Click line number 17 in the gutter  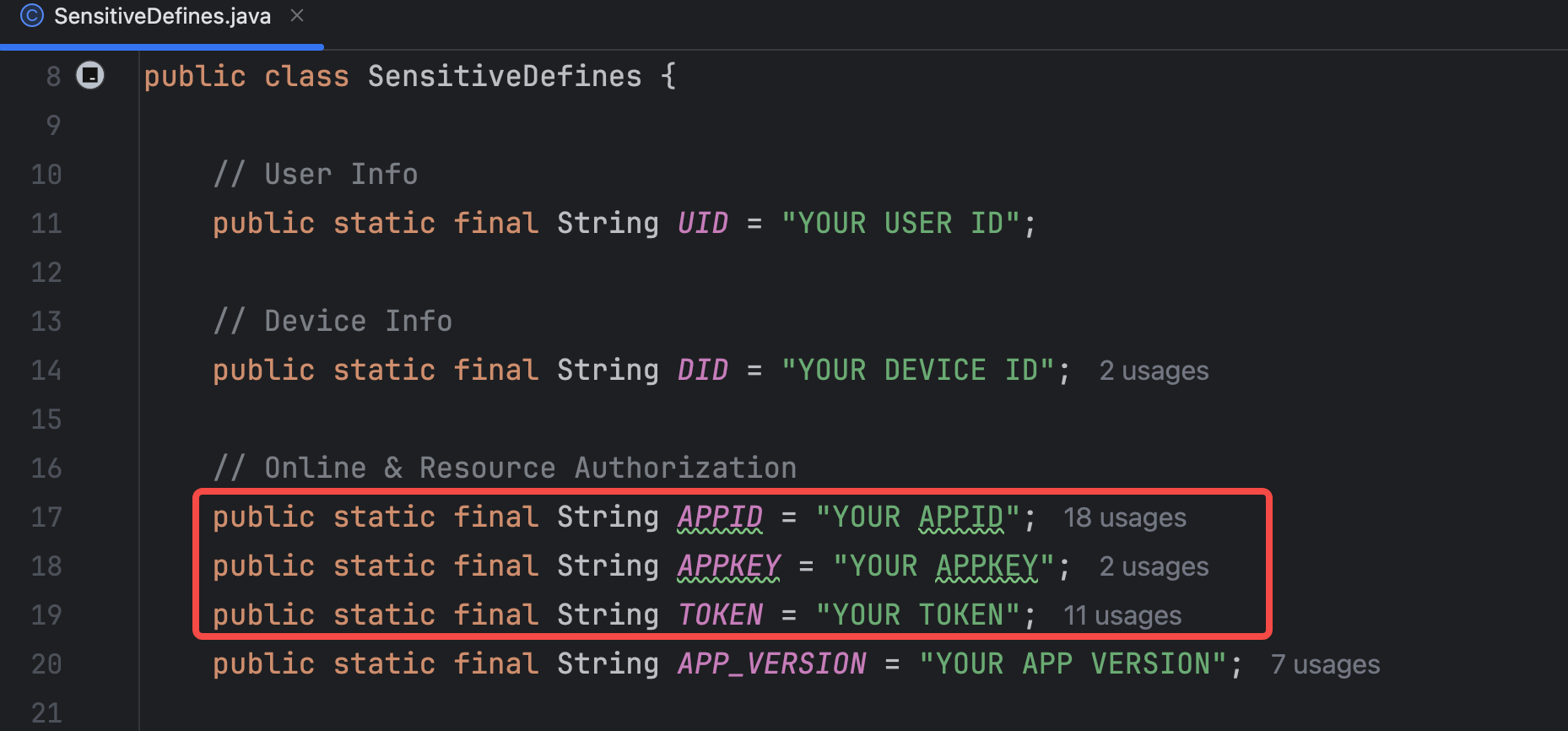click(x=46, y=517)
